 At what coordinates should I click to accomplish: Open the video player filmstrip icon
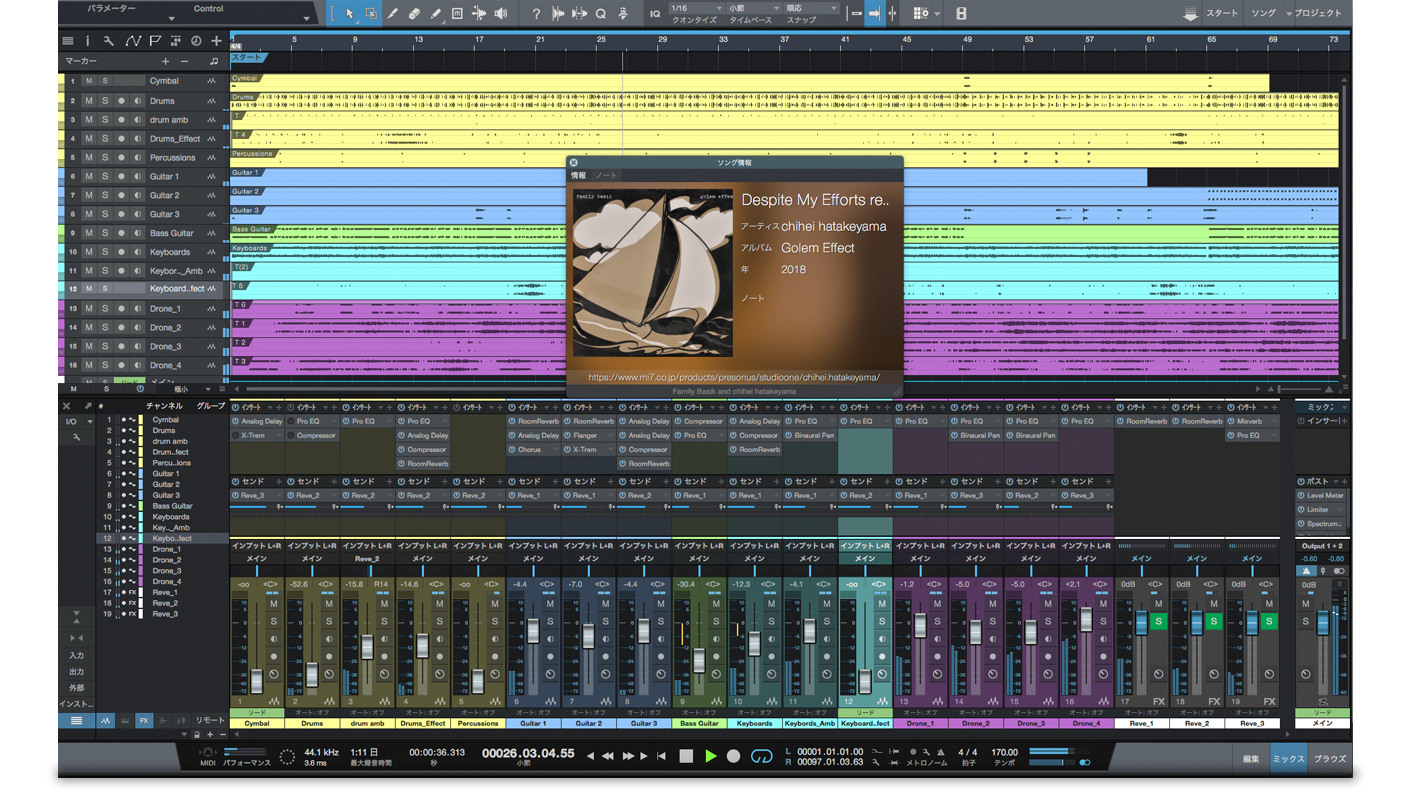[961, 14]
